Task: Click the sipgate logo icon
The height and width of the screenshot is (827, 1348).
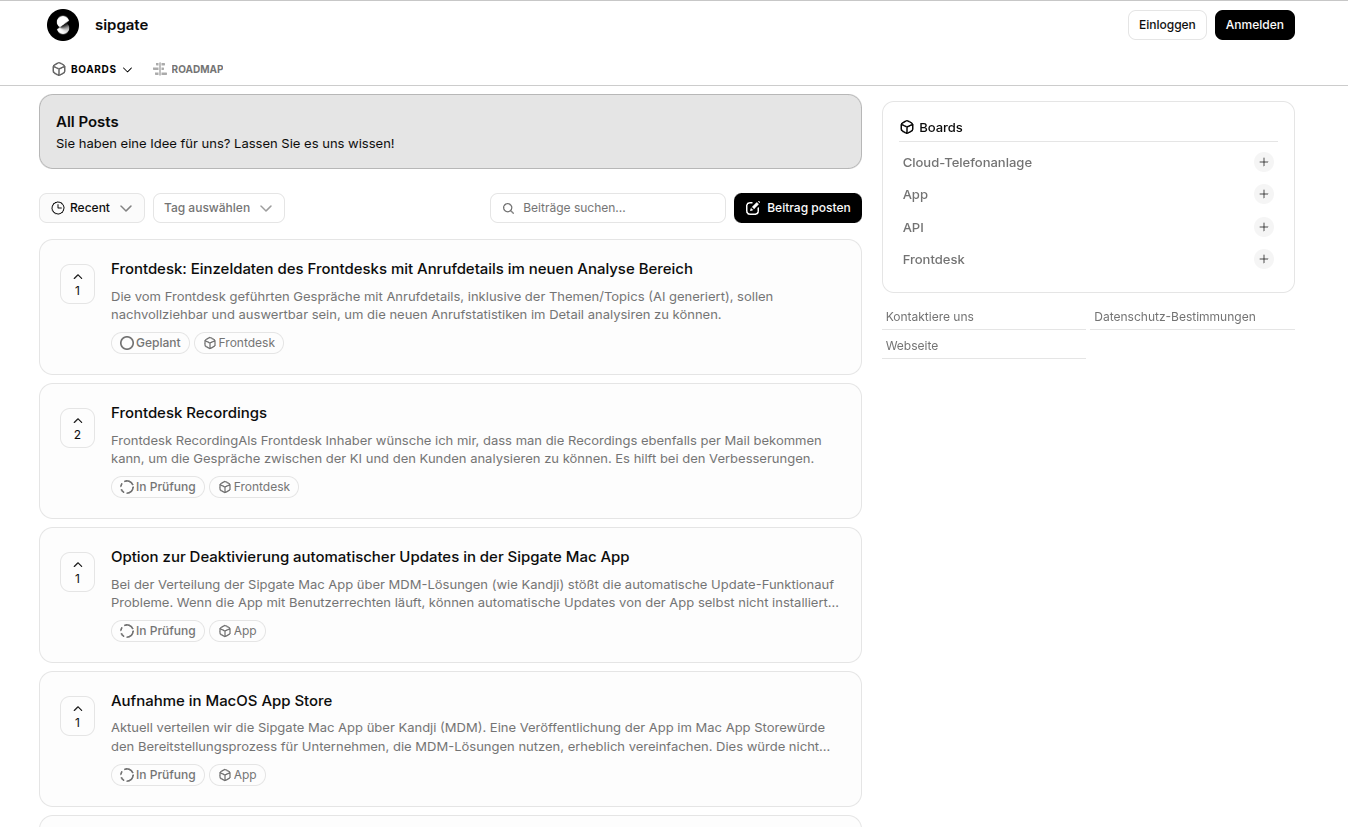Action: (x=63, y=25)
